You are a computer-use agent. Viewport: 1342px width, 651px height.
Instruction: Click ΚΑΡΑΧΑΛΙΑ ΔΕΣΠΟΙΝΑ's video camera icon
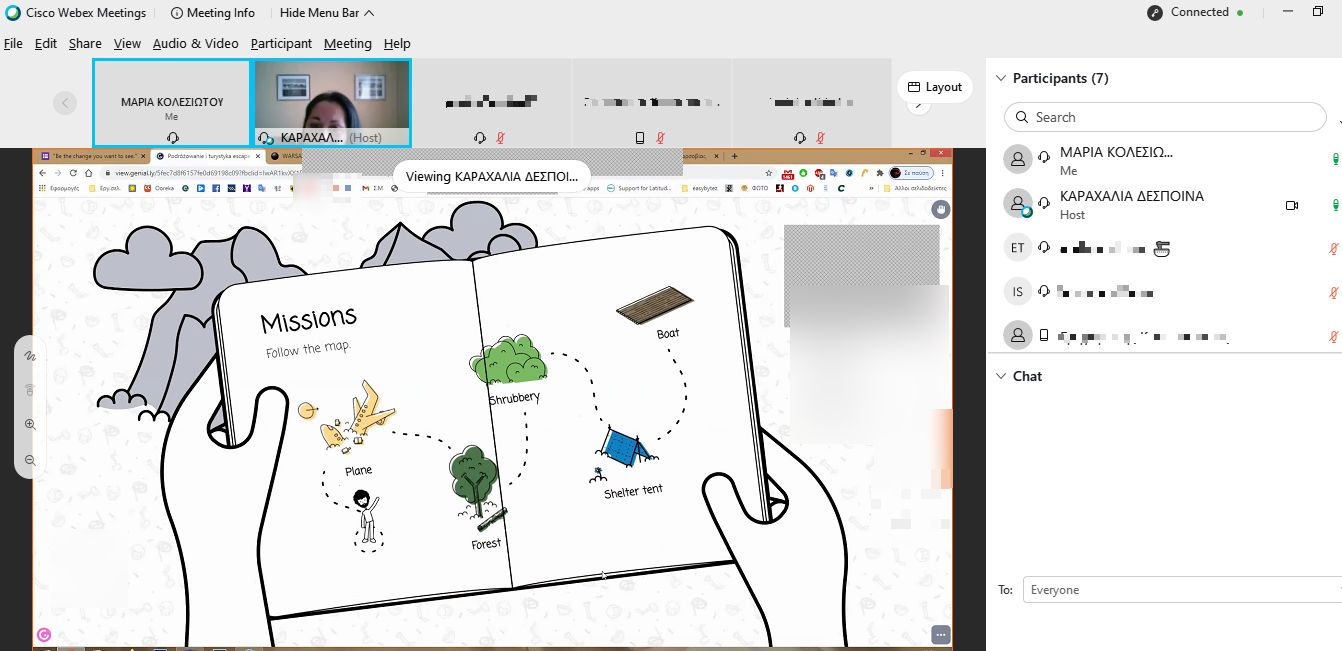[1291, 205]
